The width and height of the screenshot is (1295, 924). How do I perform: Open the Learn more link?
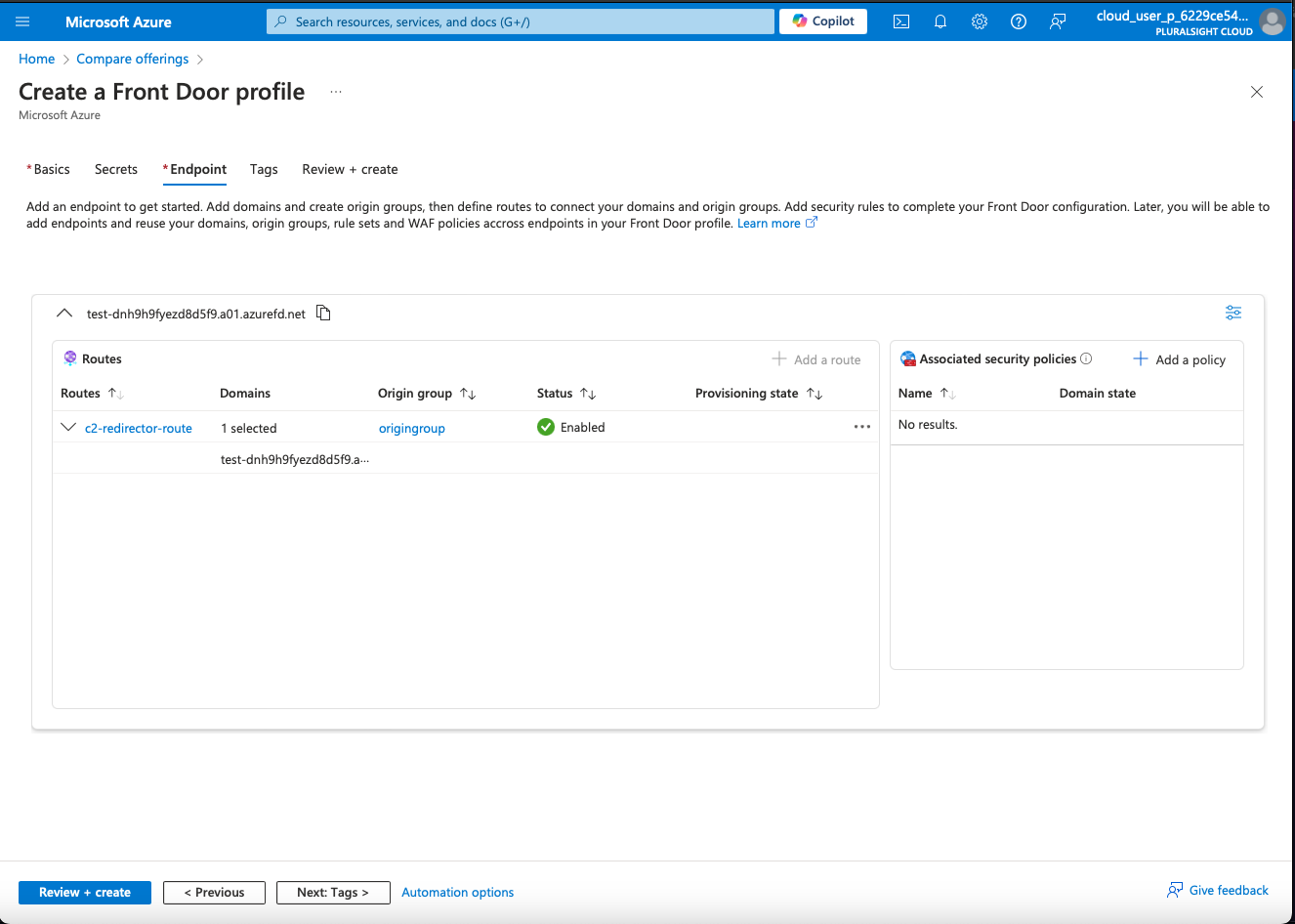click(776, 224)
